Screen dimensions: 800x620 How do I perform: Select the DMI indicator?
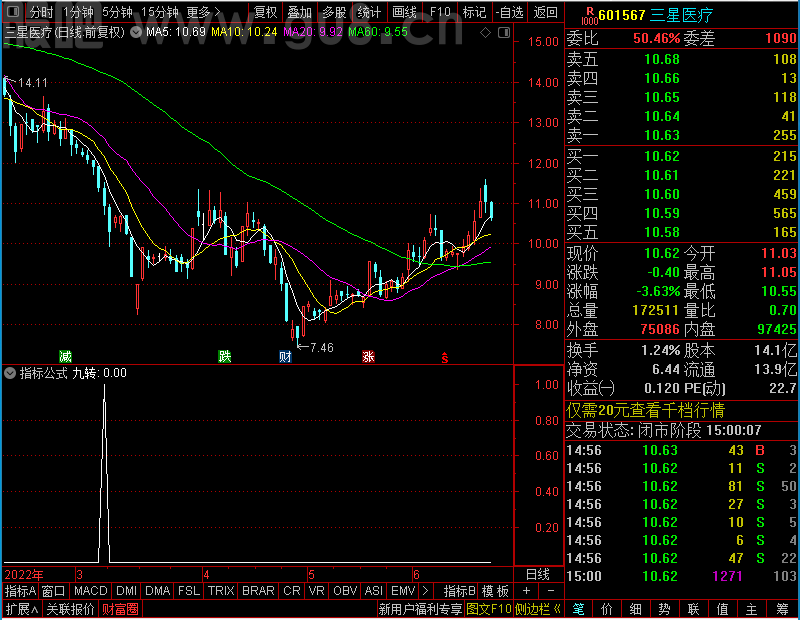tap(126, 591)
